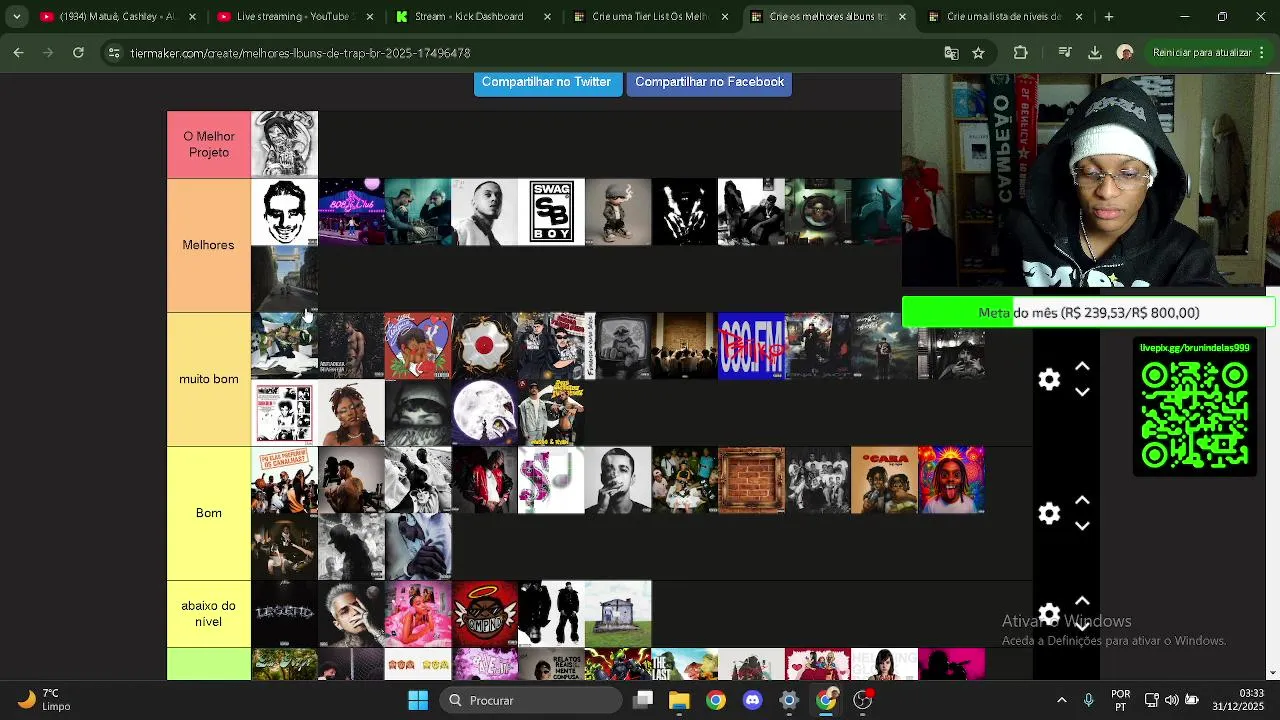The width and height of the screenshot is (1280, 720).
Task: Open Chrome three-dot menu
Action: tap(1263, 53)
